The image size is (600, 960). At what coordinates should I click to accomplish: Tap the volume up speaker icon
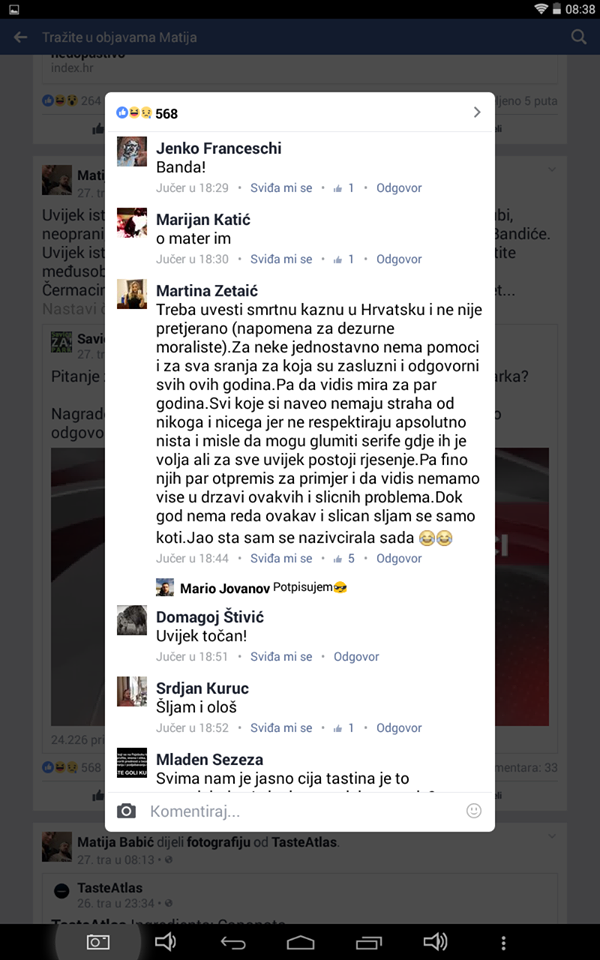[435, 942]
